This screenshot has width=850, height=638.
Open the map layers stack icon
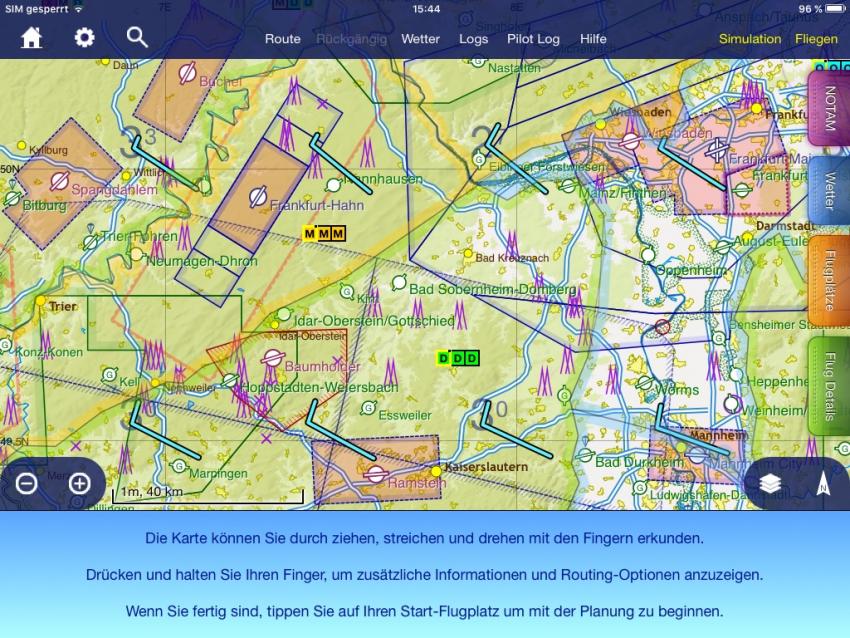click(x=770, y=484)
